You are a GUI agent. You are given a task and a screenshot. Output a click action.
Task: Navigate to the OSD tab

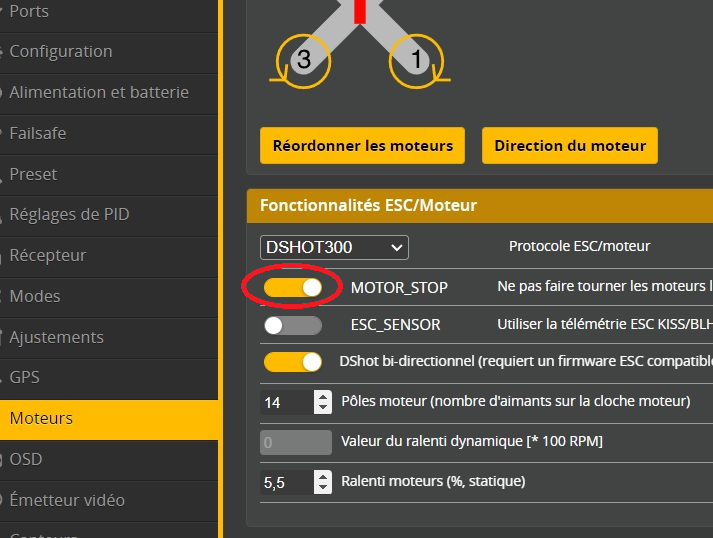click(x=26, y=459)
